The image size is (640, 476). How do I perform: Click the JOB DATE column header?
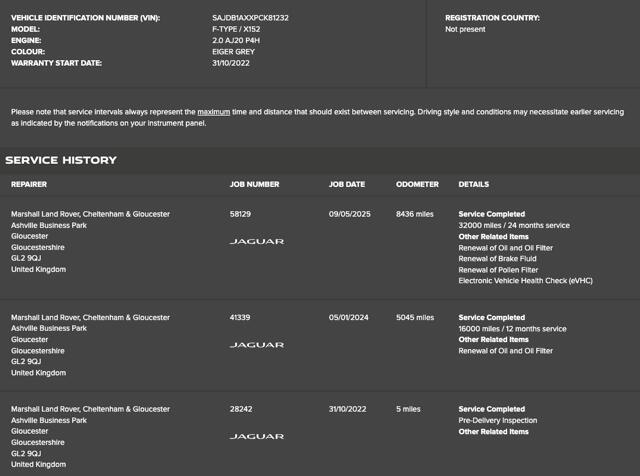pos(347,185)
